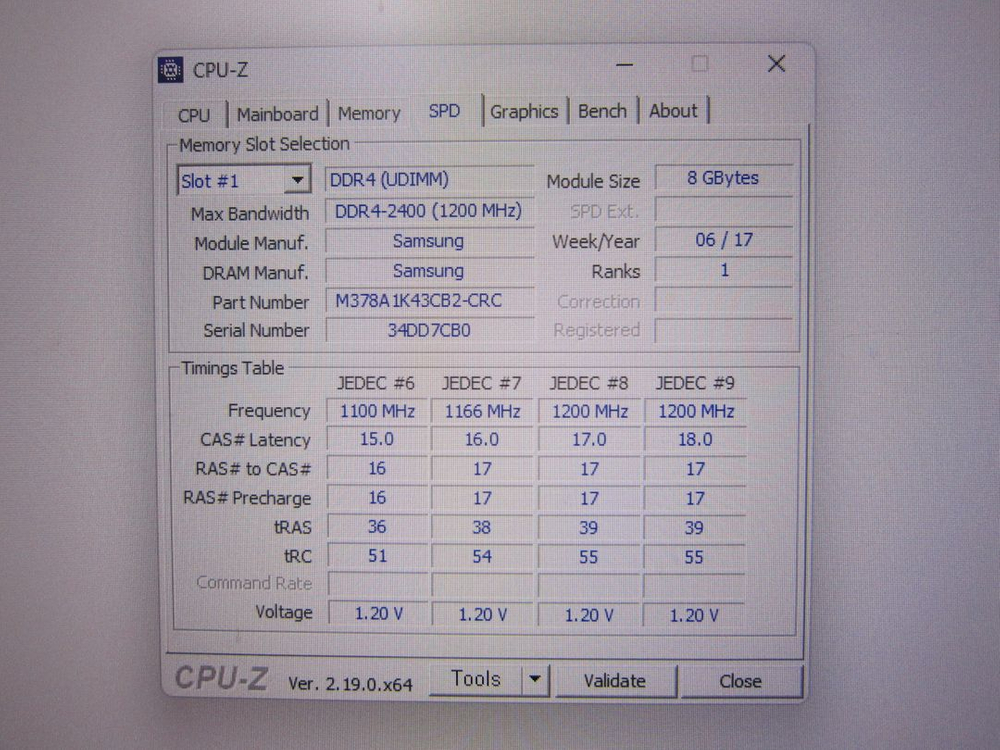Switch to the Memory tab
1000x750 pixels.
(369, 112)
